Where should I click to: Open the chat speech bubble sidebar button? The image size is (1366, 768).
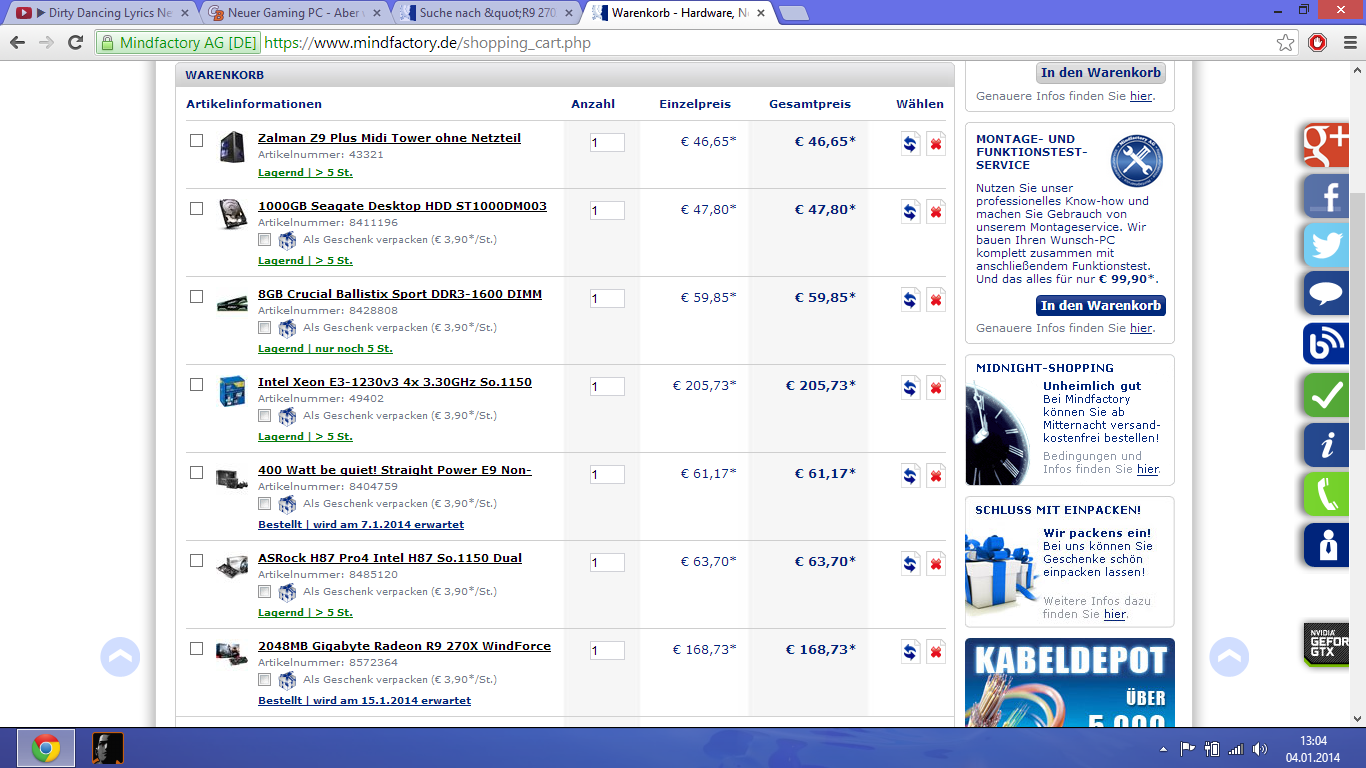1327,295
